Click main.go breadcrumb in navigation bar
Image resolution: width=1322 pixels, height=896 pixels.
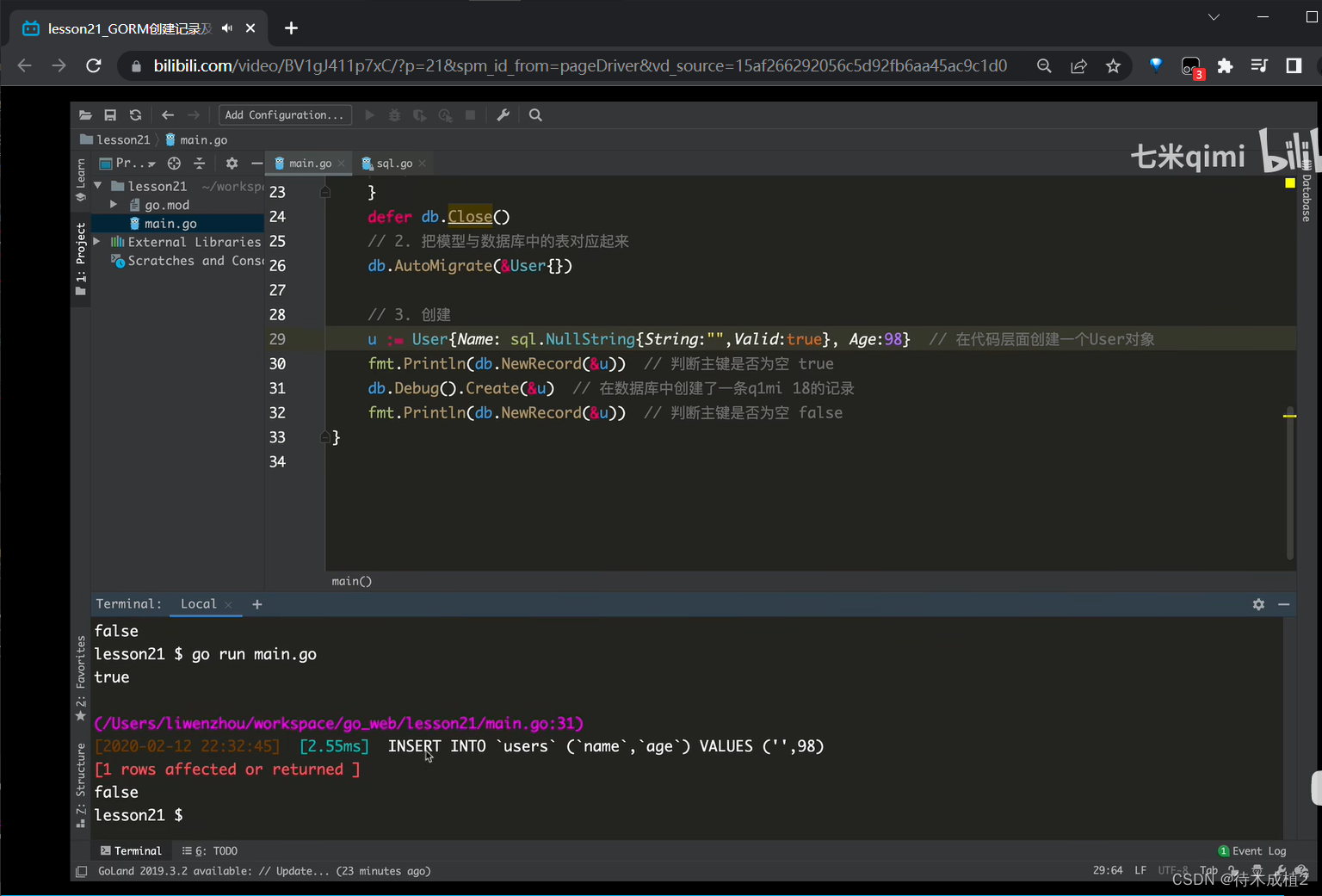click(196, 139)
